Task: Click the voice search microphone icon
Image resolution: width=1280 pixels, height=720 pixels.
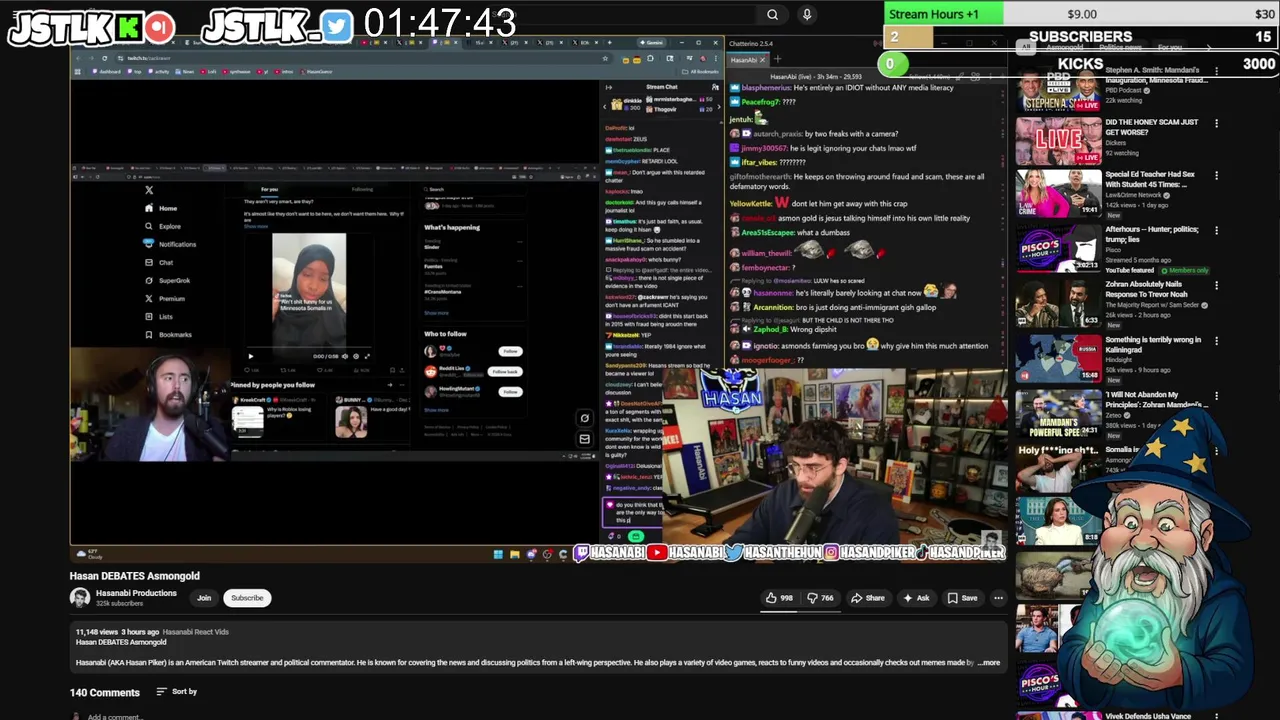Action: pos(807,15)
